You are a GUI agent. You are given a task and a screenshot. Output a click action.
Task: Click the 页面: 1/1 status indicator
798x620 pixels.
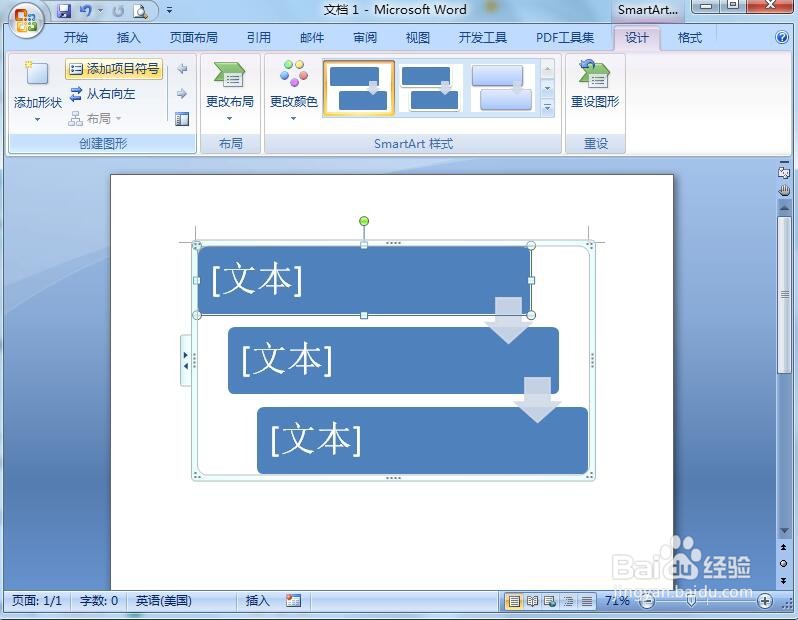[37, 601]
